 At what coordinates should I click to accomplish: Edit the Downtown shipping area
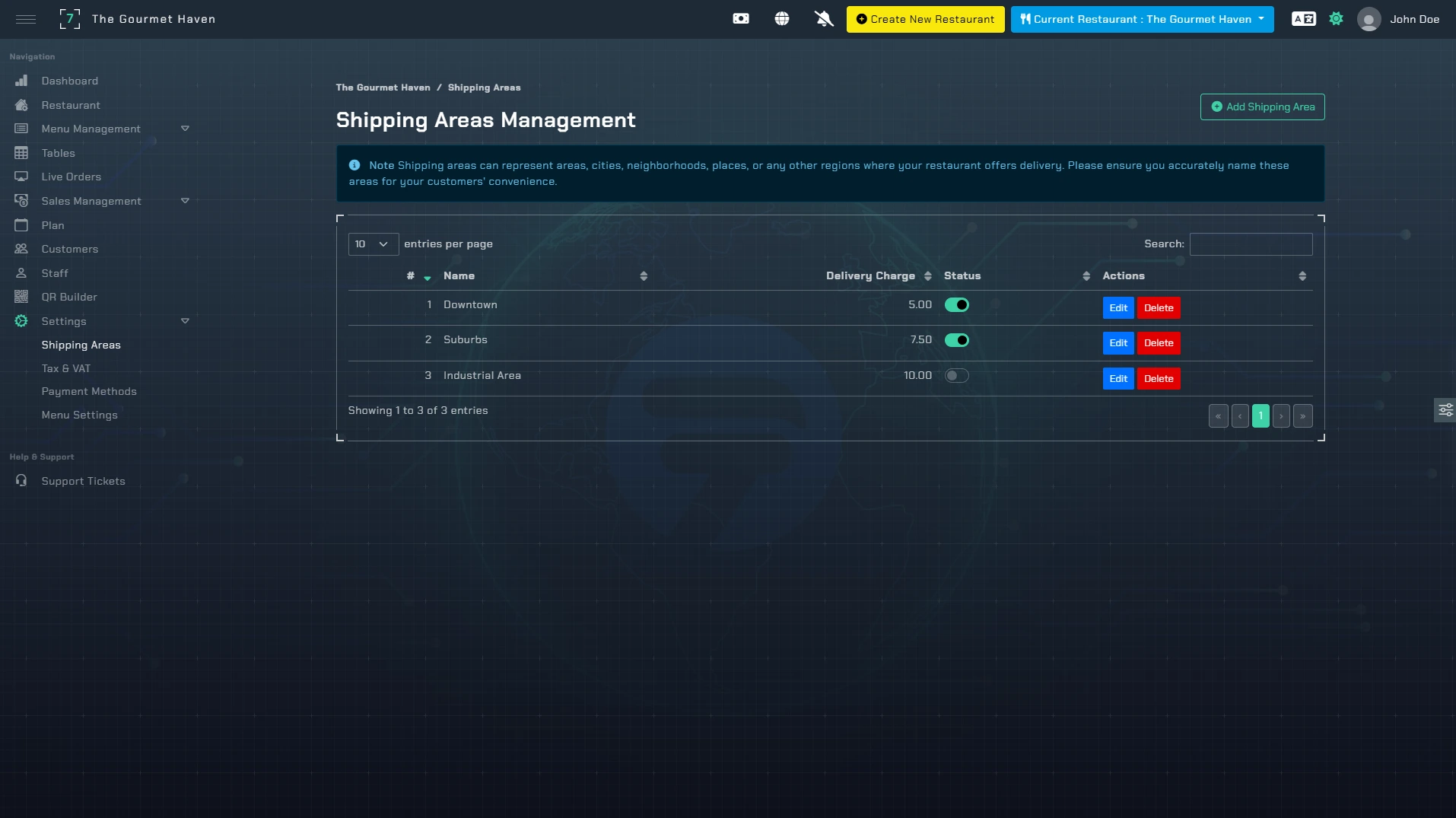(x=1118, y=308)
